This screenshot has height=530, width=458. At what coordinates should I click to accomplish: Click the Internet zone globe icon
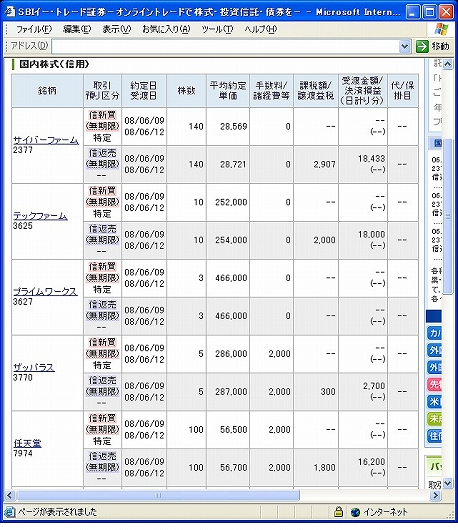tap(355, 512)
